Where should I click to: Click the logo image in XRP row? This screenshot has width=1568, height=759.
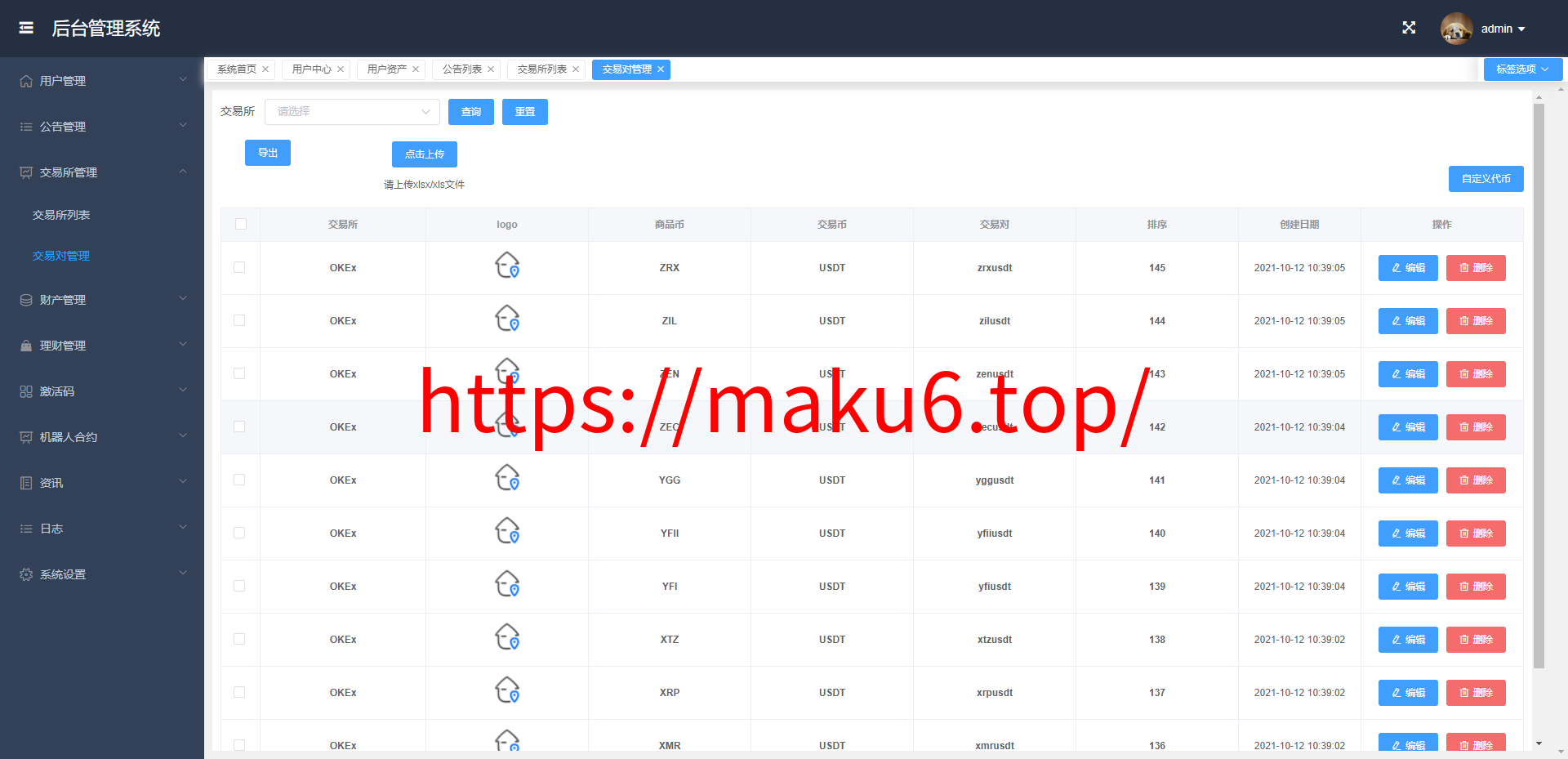[507, 690]
